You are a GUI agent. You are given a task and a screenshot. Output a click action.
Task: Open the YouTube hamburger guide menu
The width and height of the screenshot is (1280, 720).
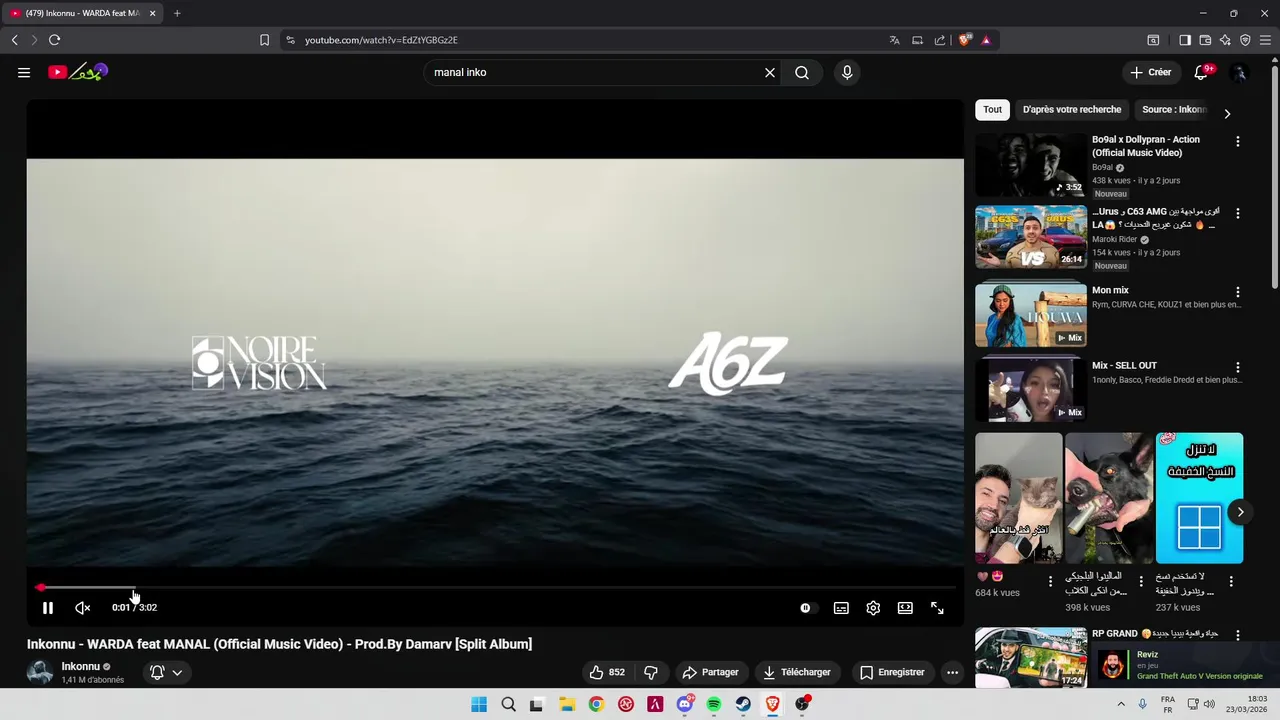(x=24, y=72)
